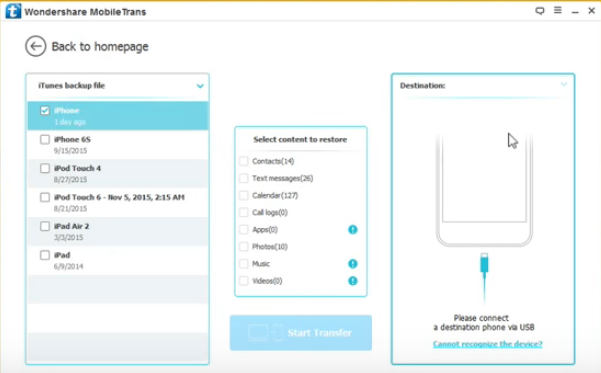Click the Destination: label
Screen dimensions: 601x373
coord(422,85)
